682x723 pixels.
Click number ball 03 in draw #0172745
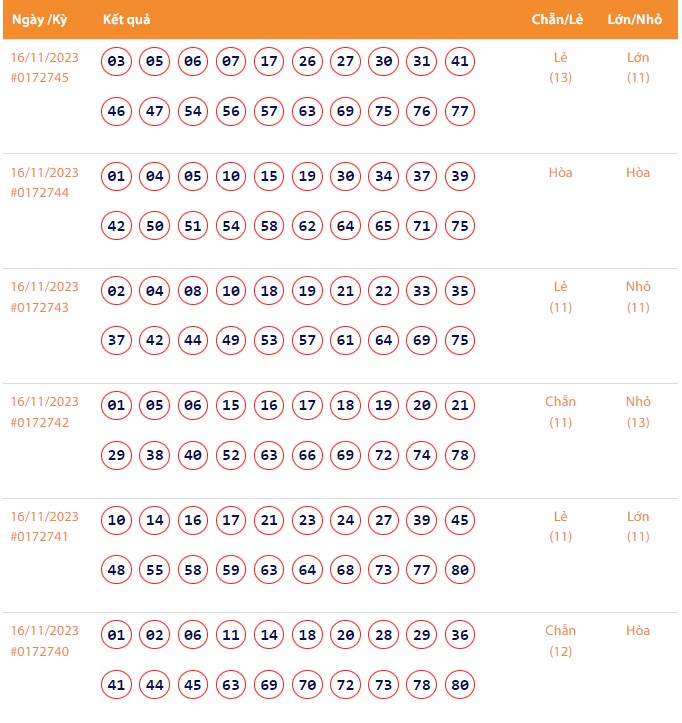click(x=117, y=62)
